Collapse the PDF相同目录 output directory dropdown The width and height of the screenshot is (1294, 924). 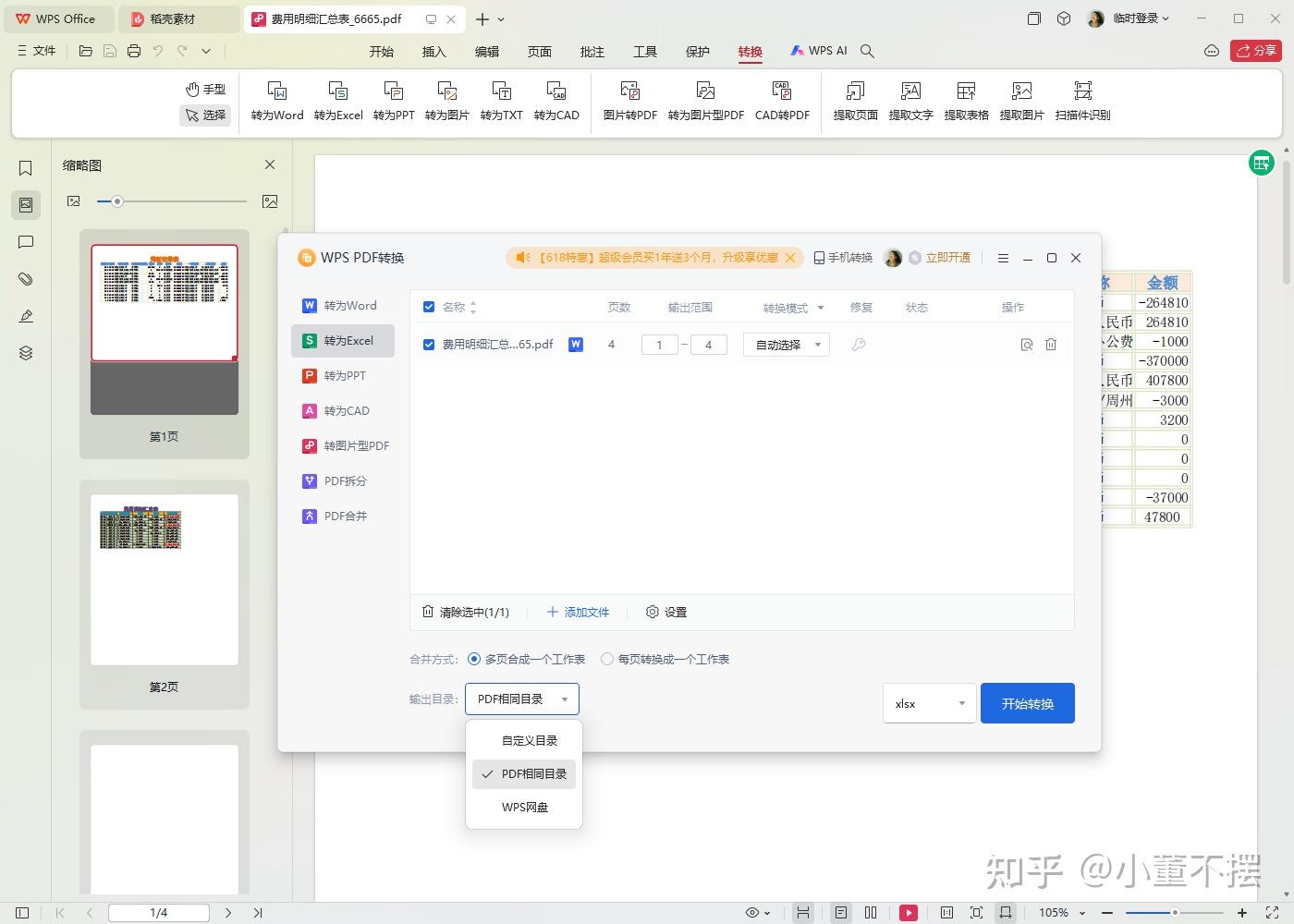coord(522,699)
